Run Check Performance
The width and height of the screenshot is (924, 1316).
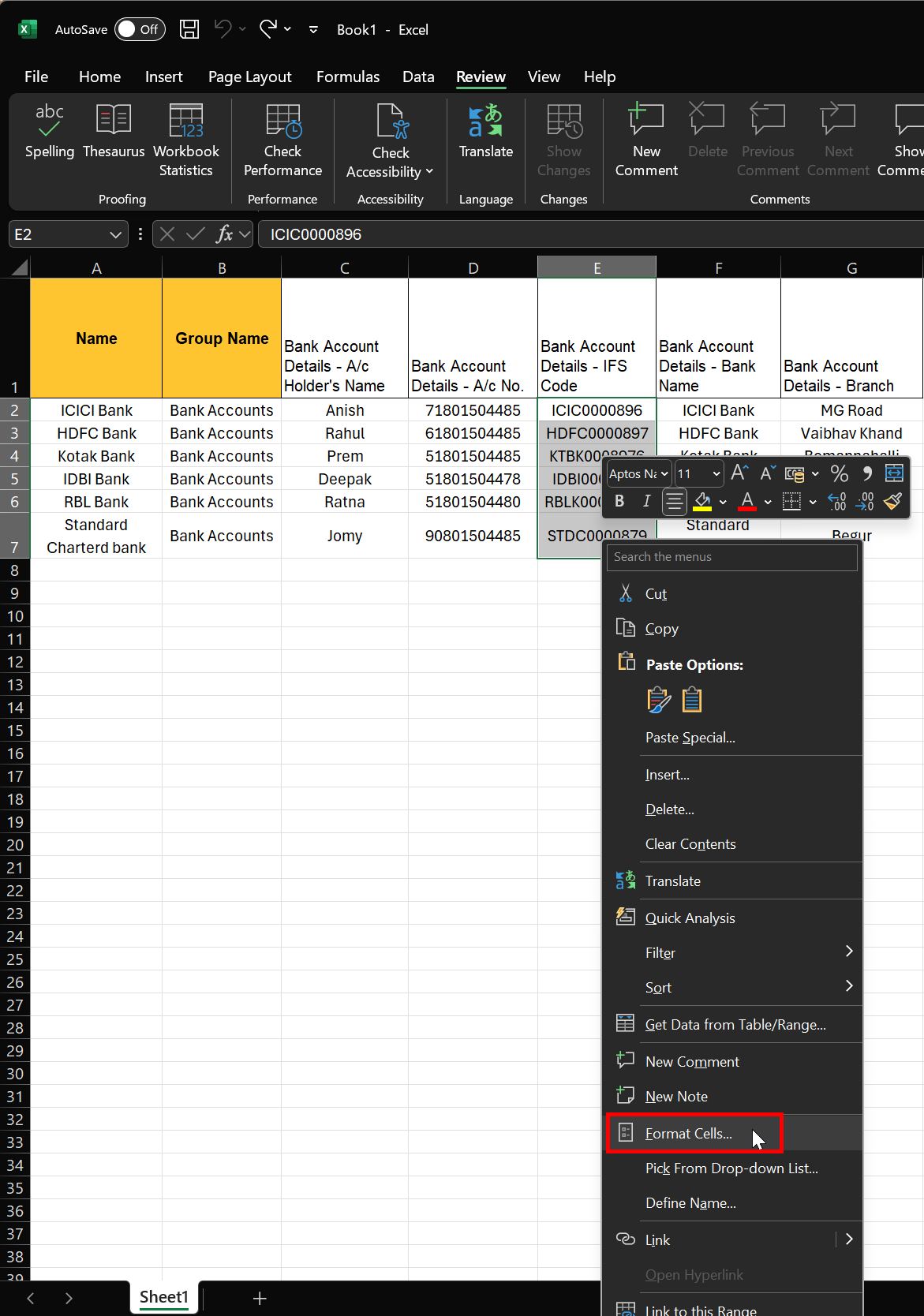(x=282, y=140)
